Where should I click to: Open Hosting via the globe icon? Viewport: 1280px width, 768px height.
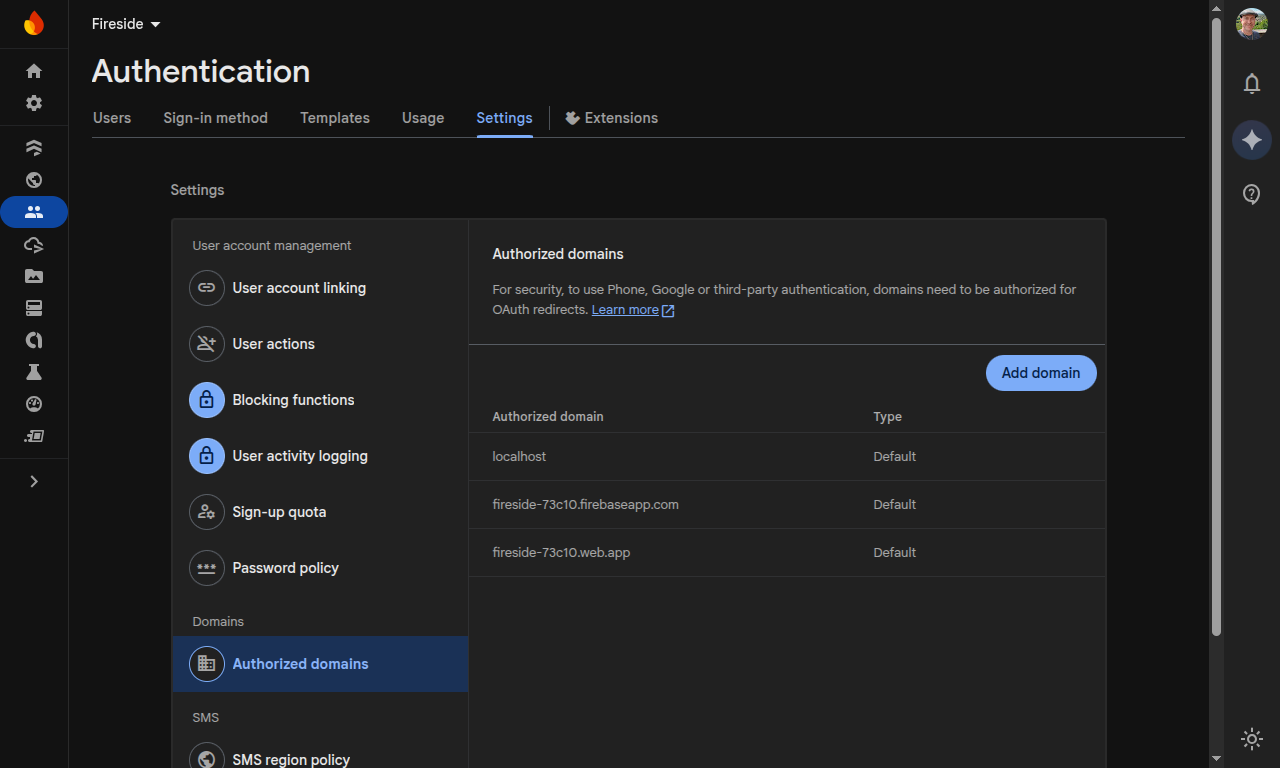[x=33, y=181]
